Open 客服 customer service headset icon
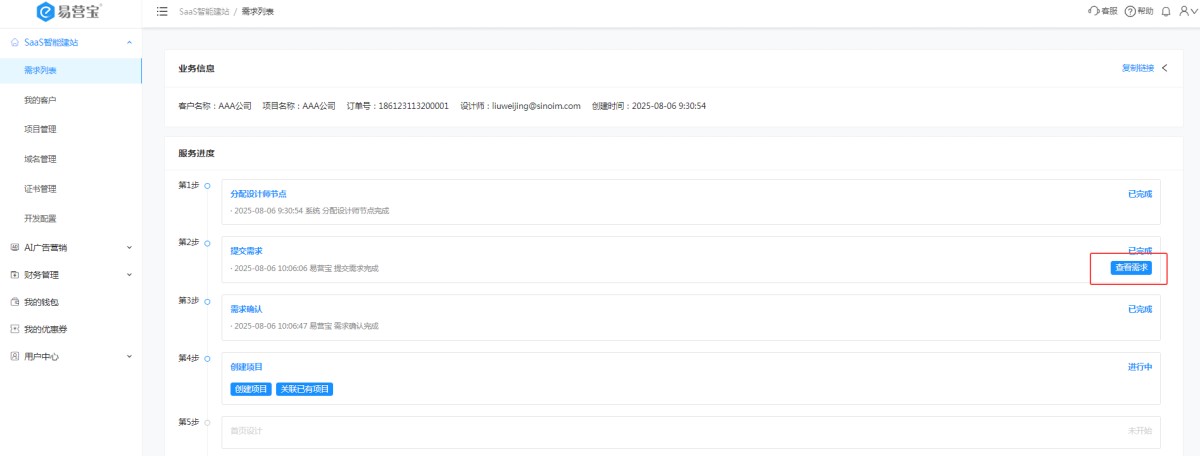 1093,11
